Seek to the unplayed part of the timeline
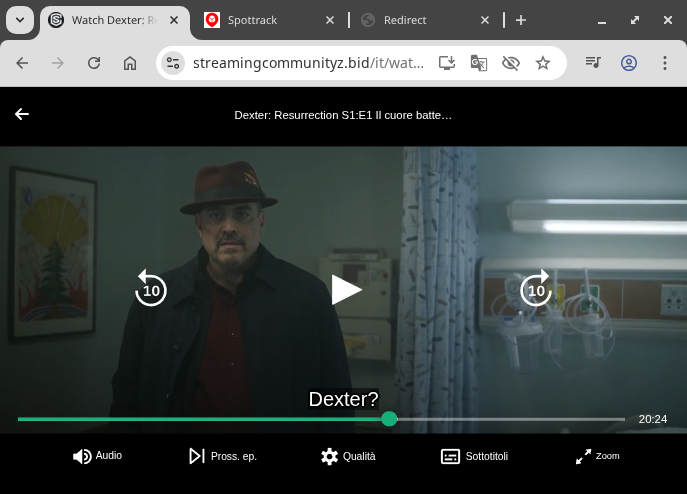687x494 pixels. (511, 419)
